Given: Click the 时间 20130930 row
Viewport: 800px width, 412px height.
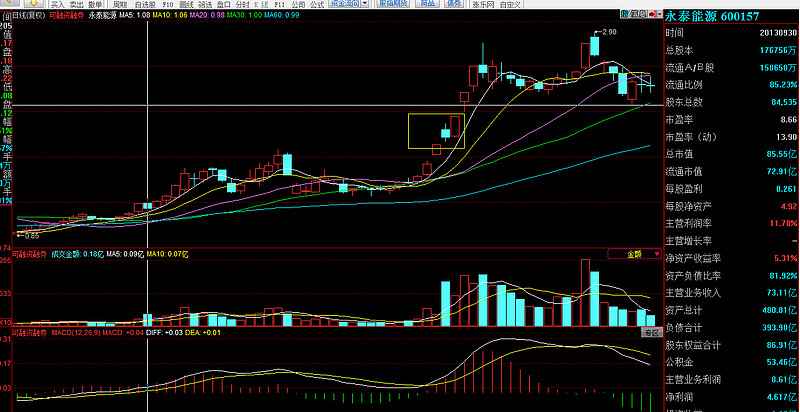Looking at the screenshot, I should tap(731, 33).
